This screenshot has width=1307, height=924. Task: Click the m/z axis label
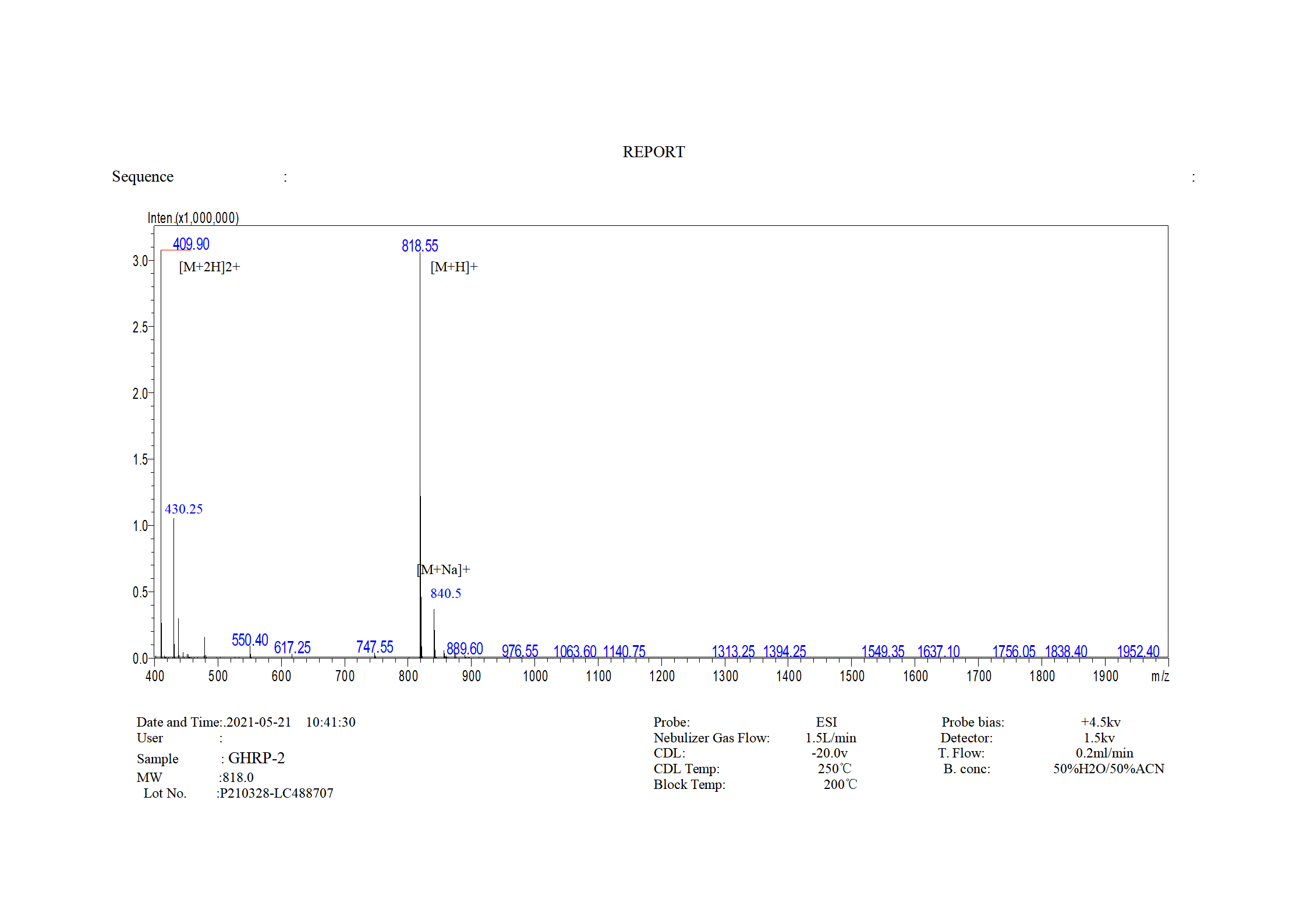1160,676
